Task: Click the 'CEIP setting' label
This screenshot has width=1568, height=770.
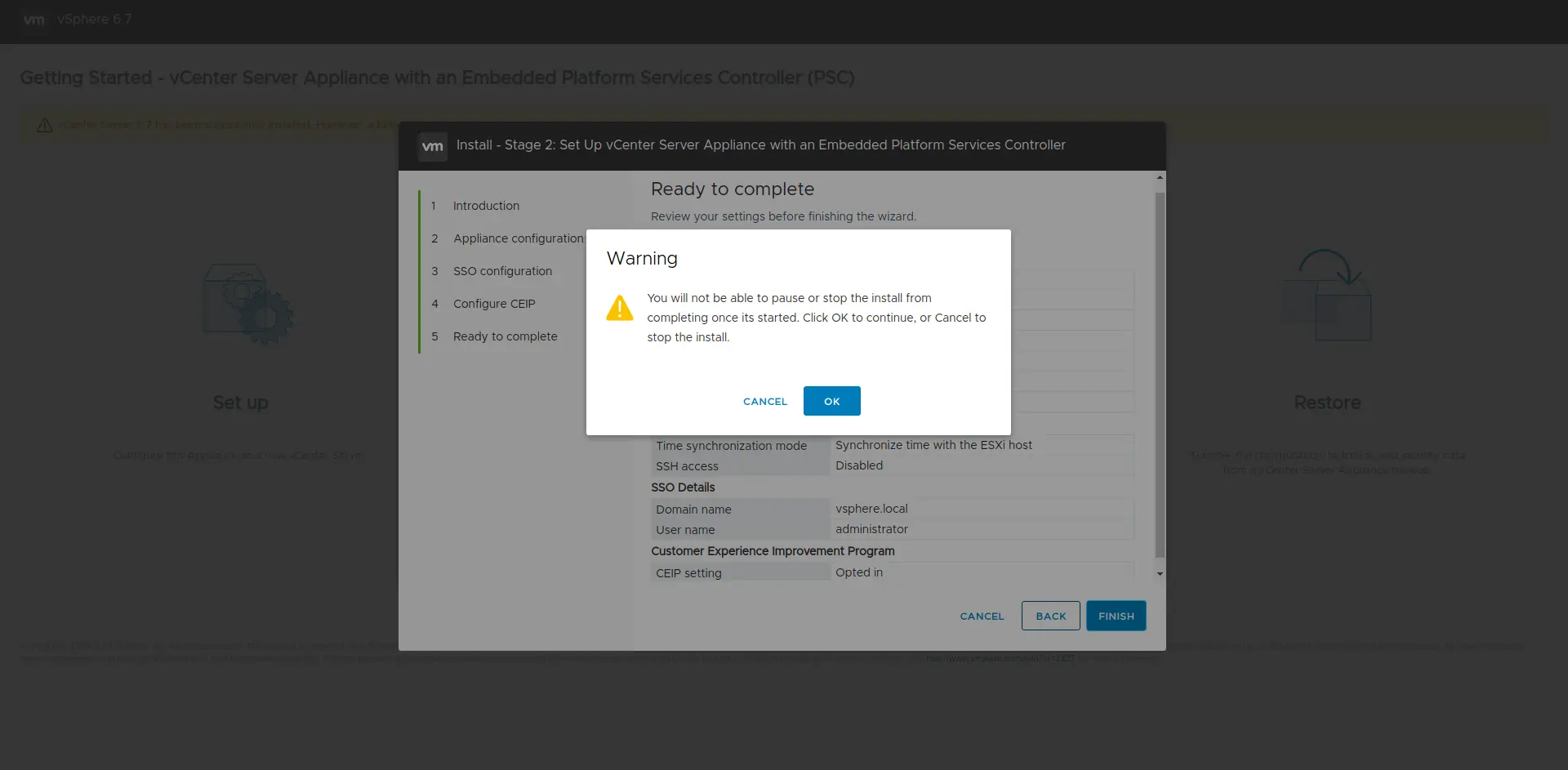Action: (x=688, y=573)
